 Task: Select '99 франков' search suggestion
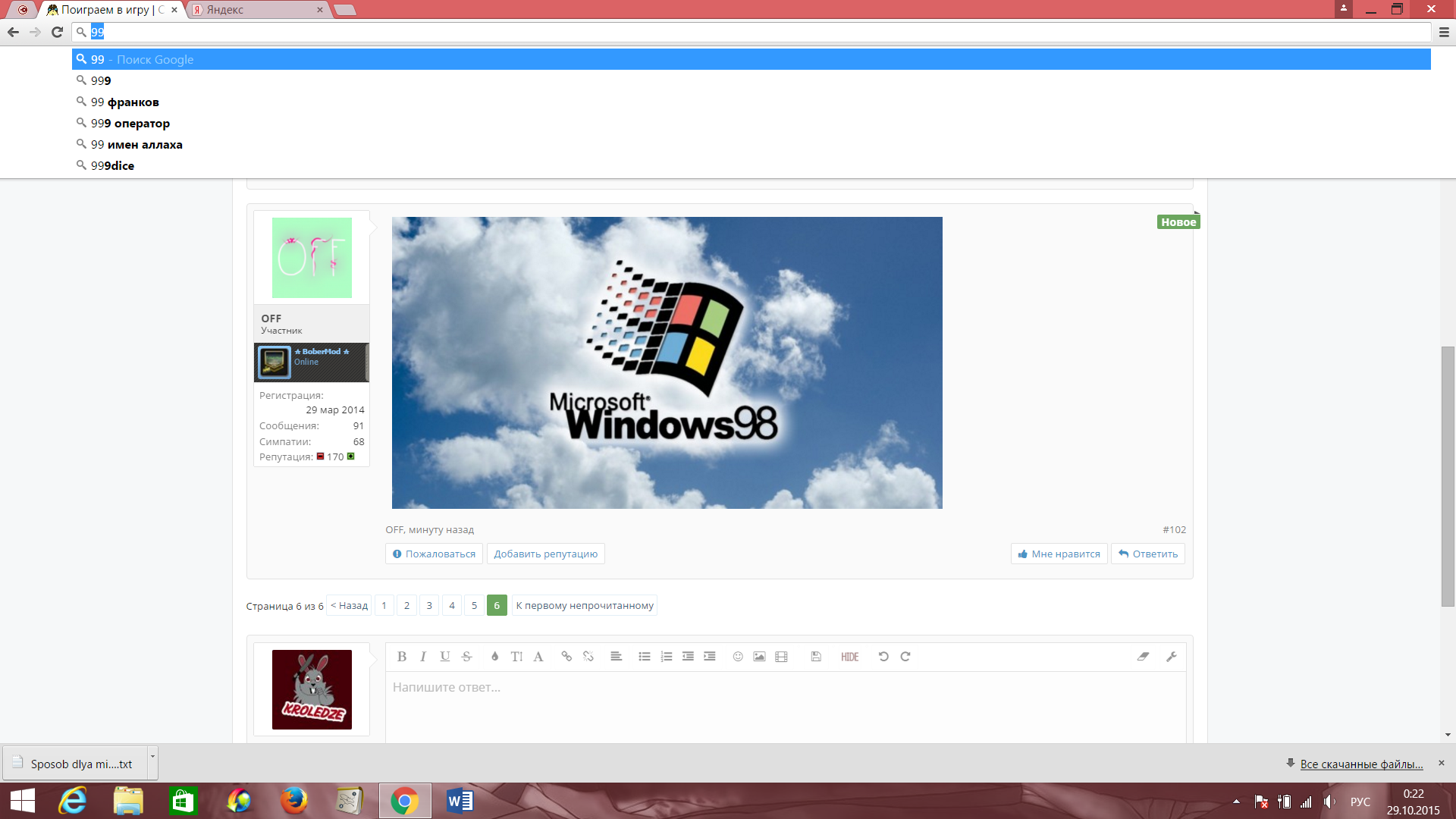point(752,102)
